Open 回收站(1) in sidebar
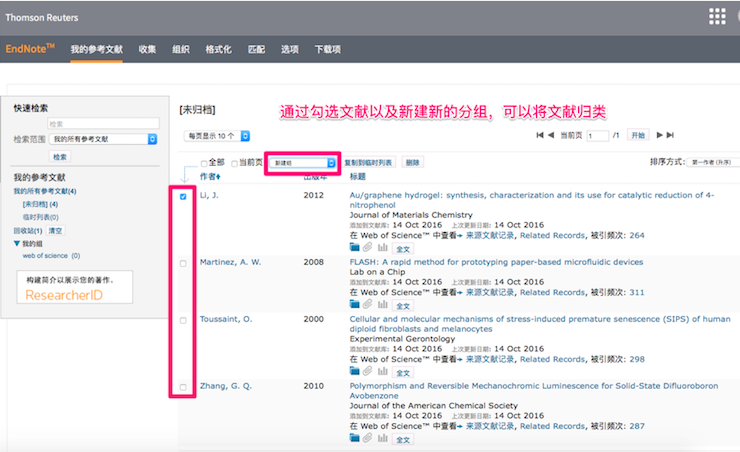The image size is (740, 452). [28, 231]
